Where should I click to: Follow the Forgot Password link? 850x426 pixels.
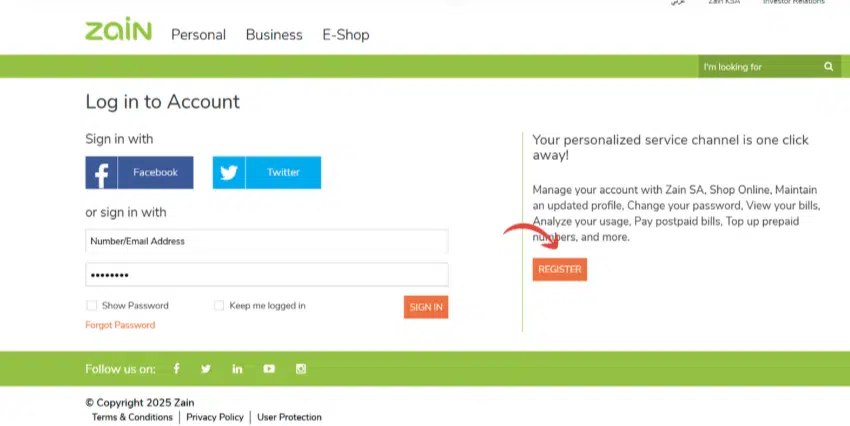(x=120, y=325)
